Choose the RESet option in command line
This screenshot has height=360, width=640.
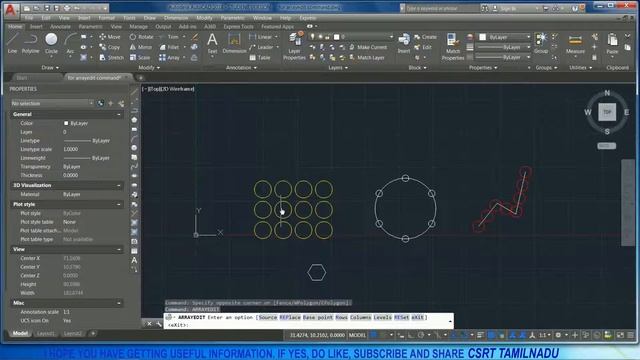click(x=402, y=317)
